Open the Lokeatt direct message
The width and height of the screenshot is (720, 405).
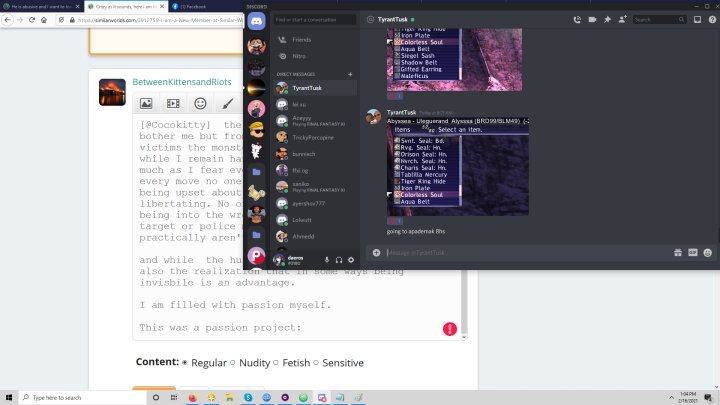tap(315, 220)
